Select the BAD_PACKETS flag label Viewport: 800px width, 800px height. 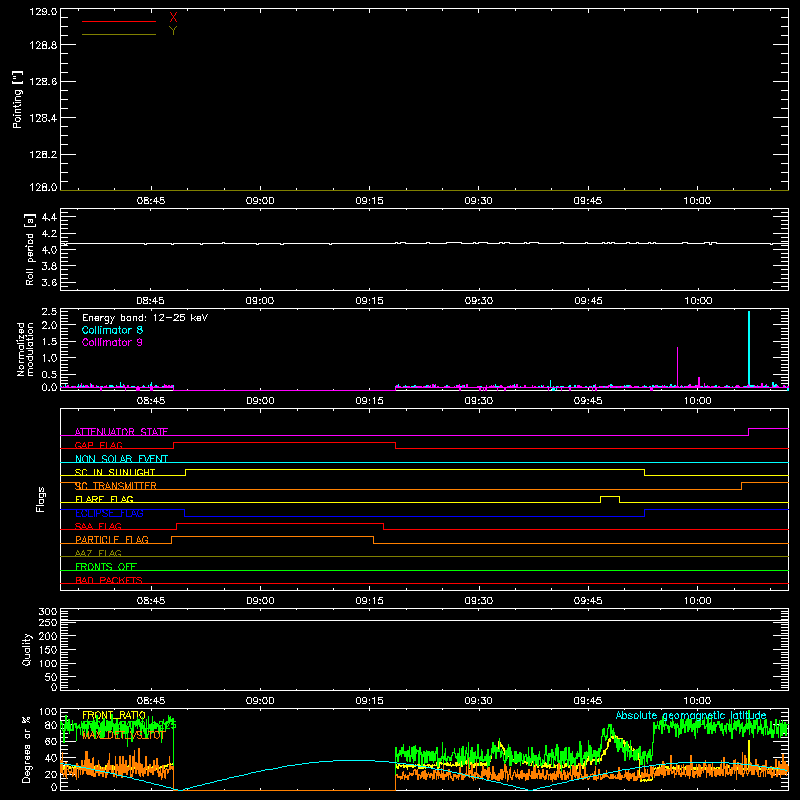pyautogui.click(x=109, y=580)
